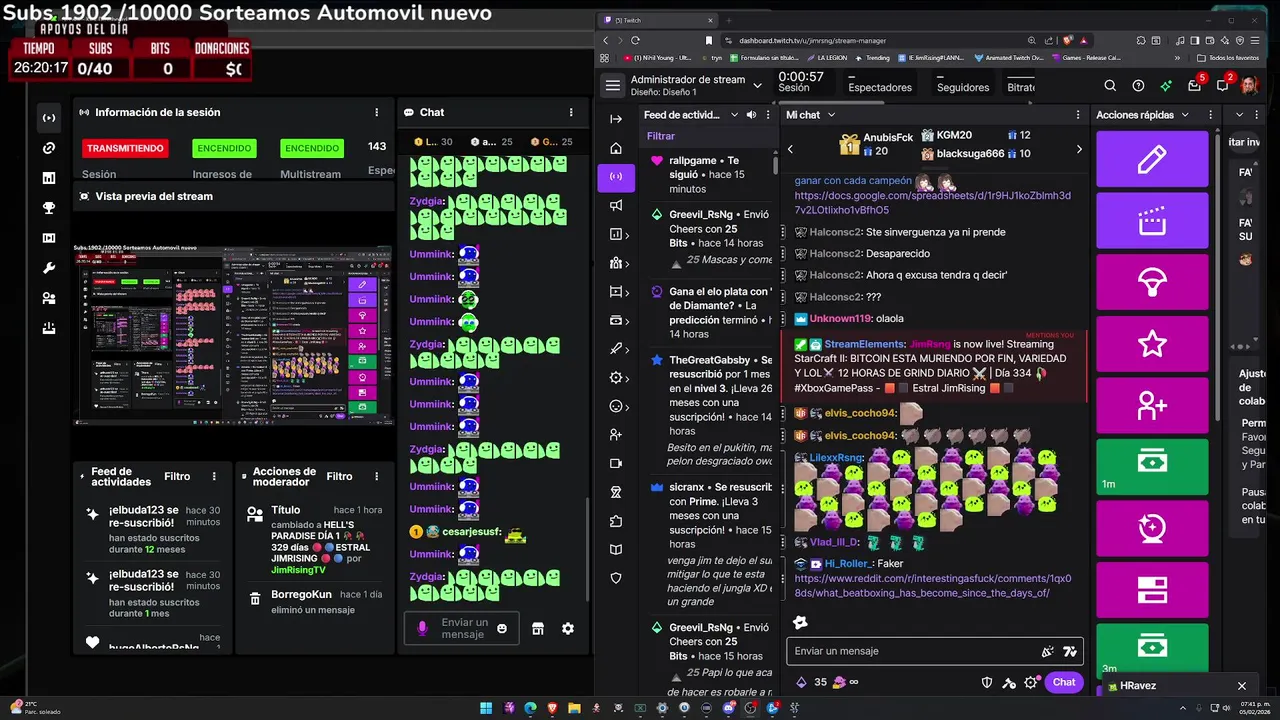This screenshot has height=720, width=1280.
Task: Open left window Chat three-dot menu
Action: [571, 113]
